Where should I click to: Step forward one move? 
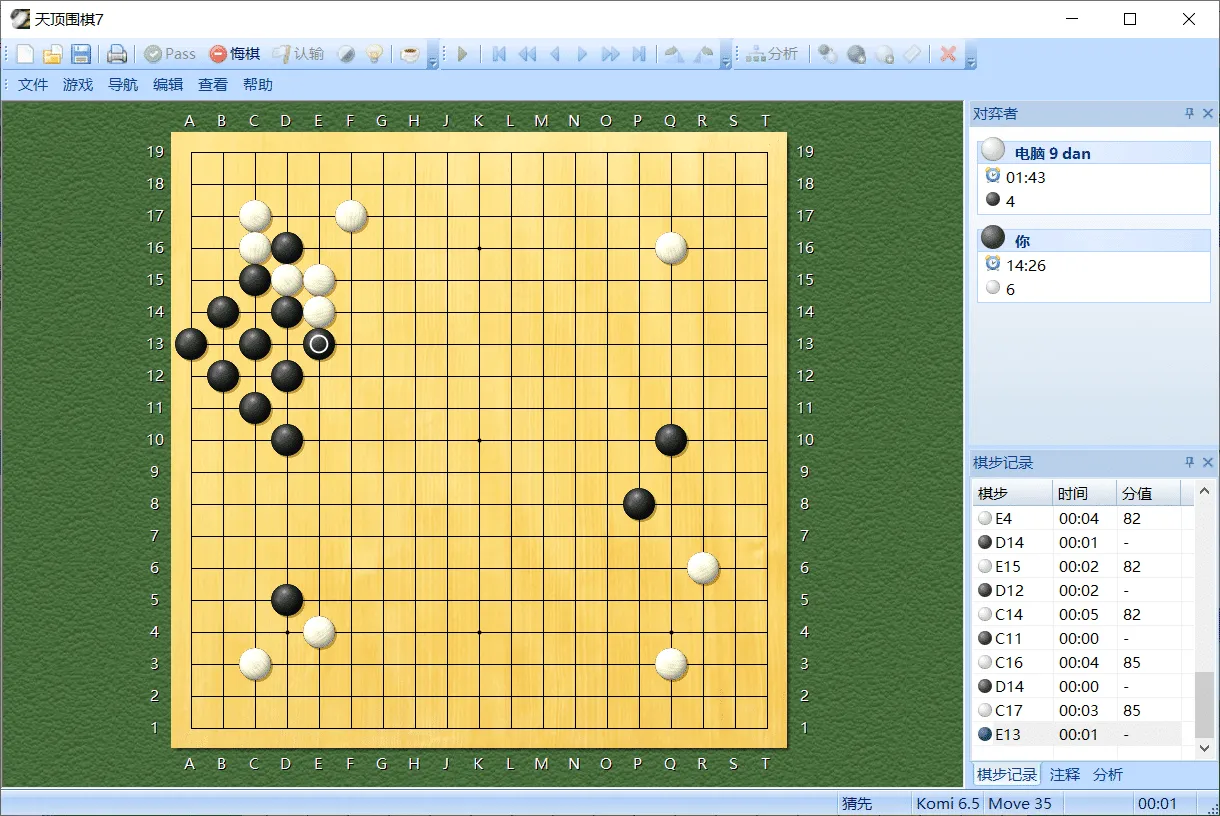tap(582, 54)
